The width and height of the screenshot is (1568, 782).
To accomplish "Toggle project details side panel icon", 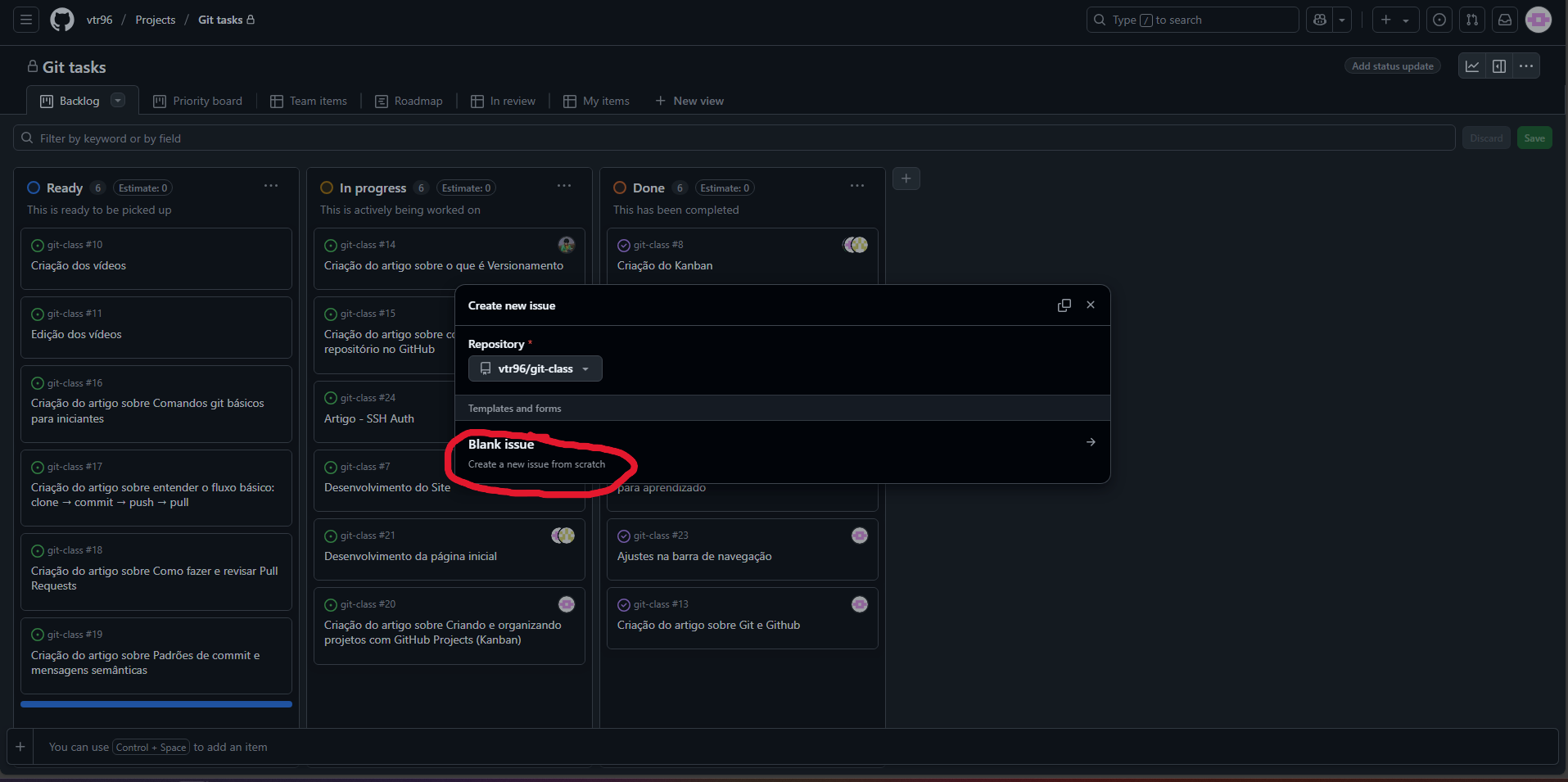I will [x=1499, y=66].
